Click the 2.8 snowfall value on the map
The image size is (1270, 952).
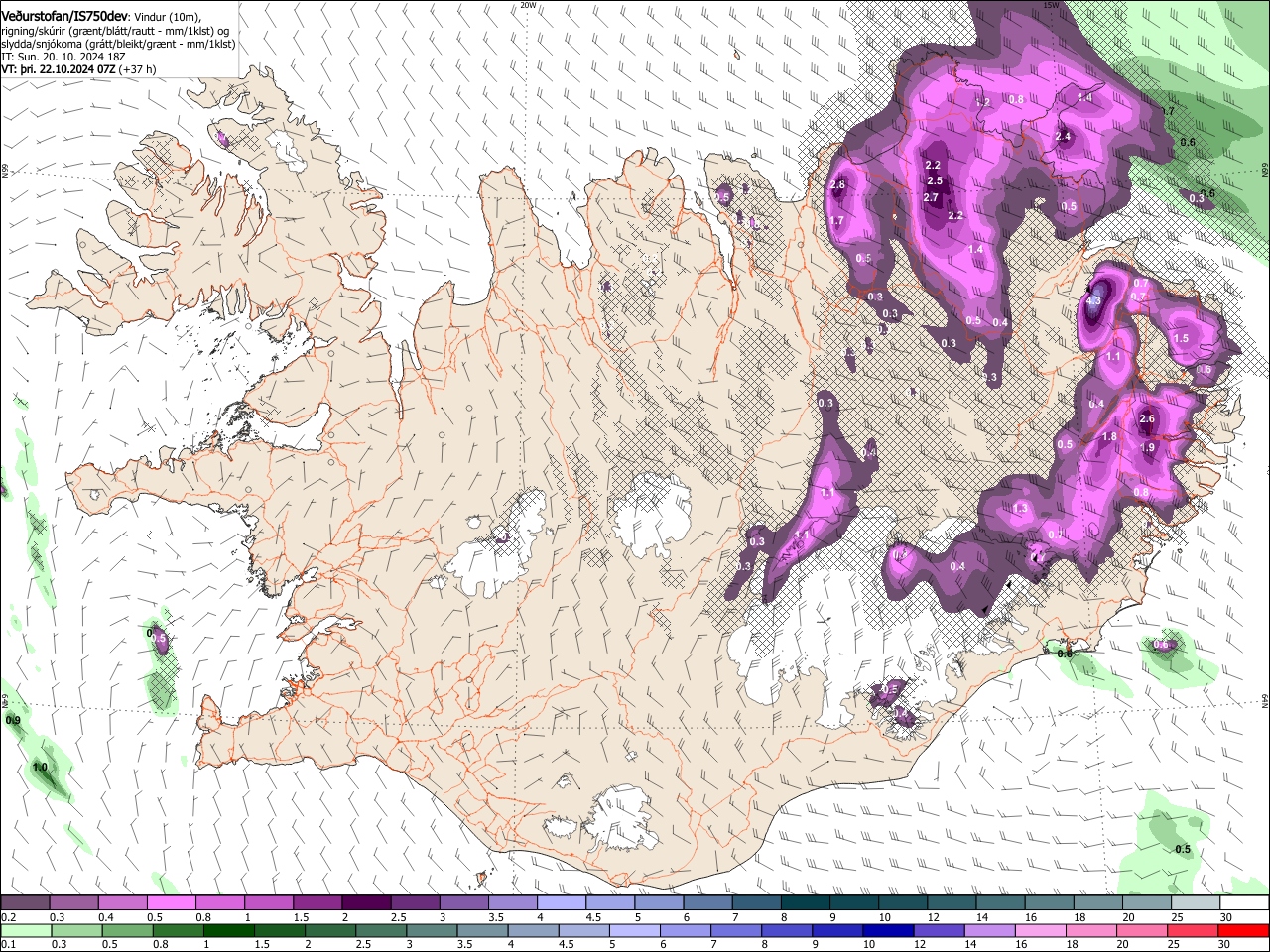coord(837,185)
